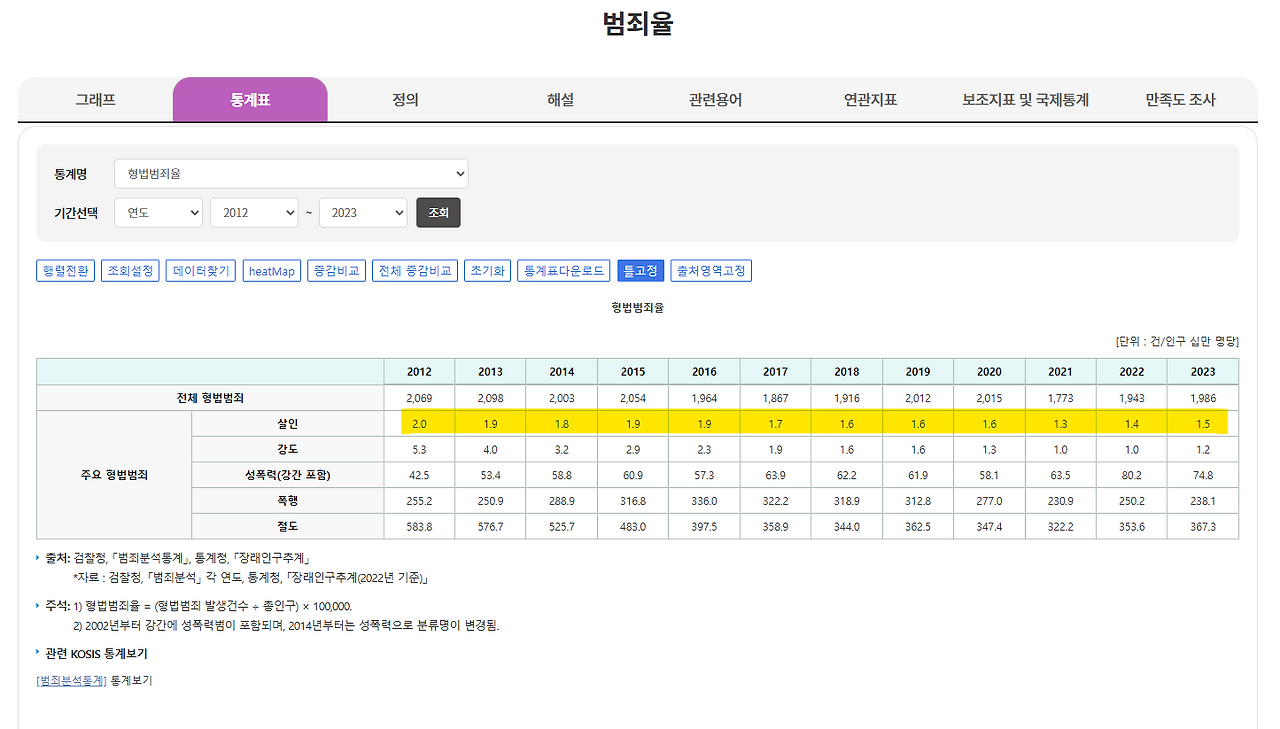Click the 2023 column header cell
Image resolution: width=1280 pixels, height=729 pixels.
(1203, 371)
